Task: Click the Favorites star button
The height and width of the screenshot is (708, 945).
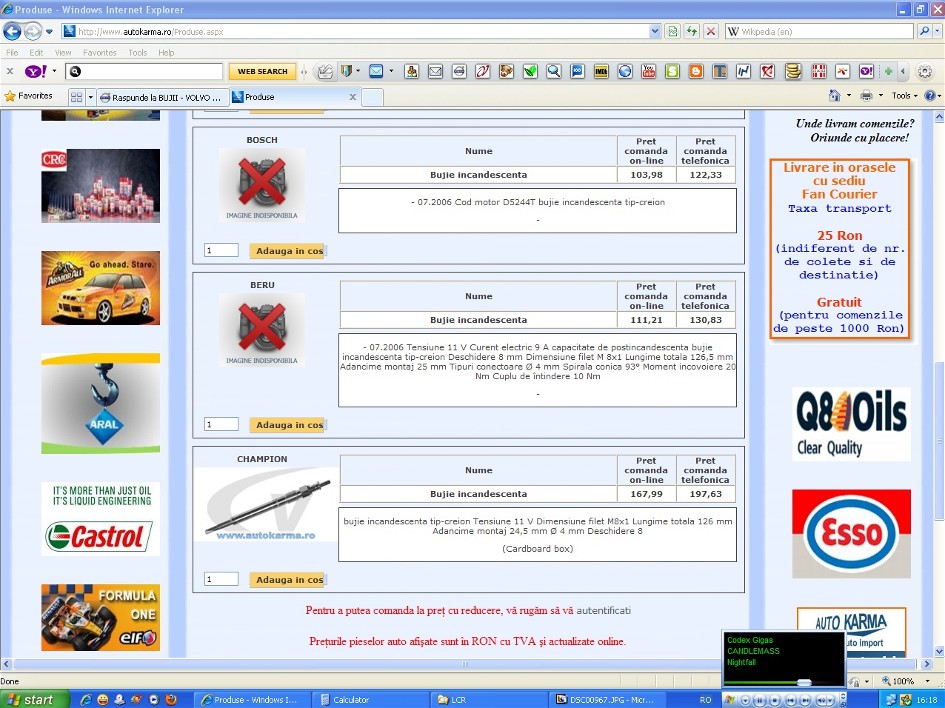Action: pyautogui.click(x=28, y=96)
